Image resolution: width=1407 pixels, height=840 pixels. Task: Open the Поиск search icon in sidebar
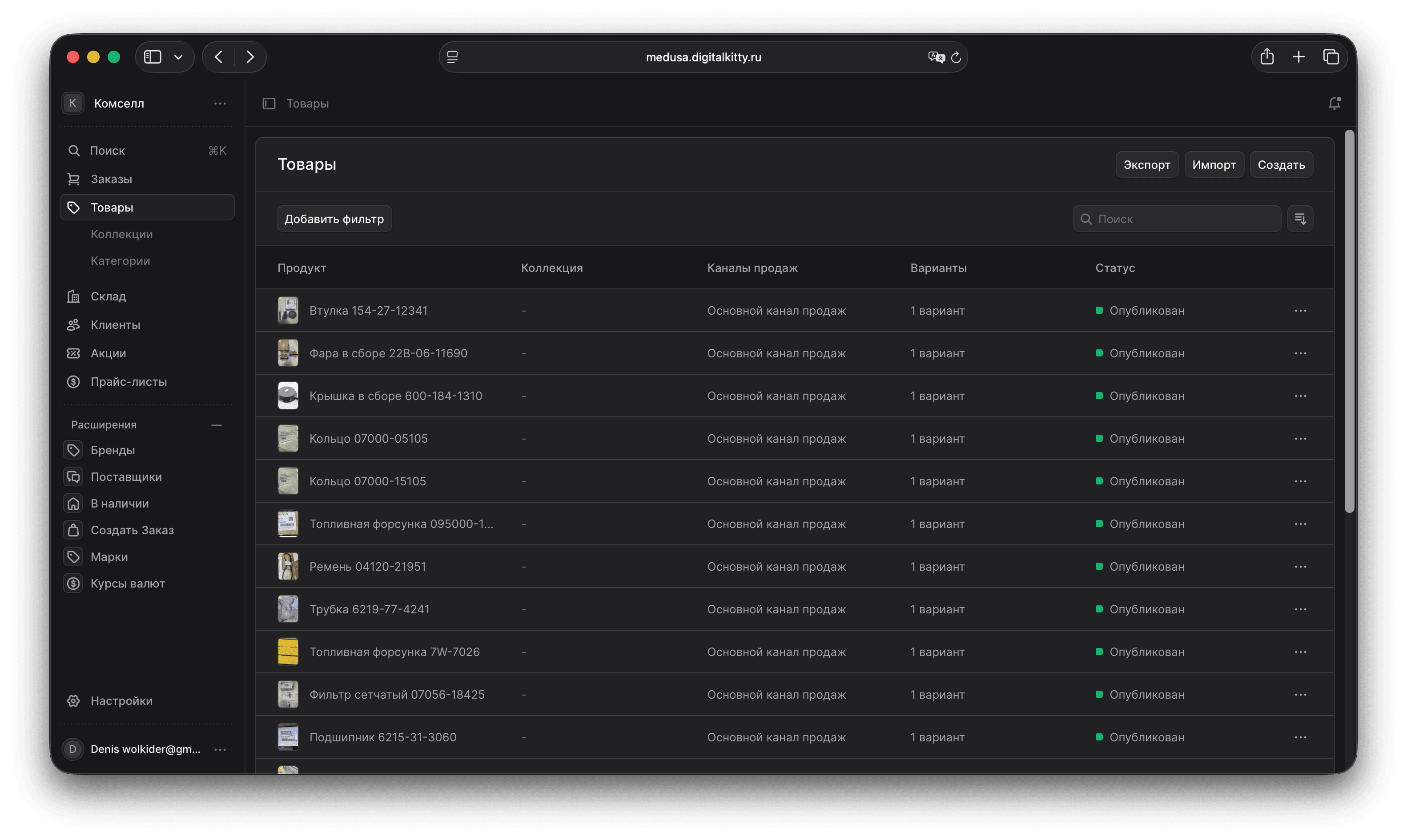coord(74,151)
